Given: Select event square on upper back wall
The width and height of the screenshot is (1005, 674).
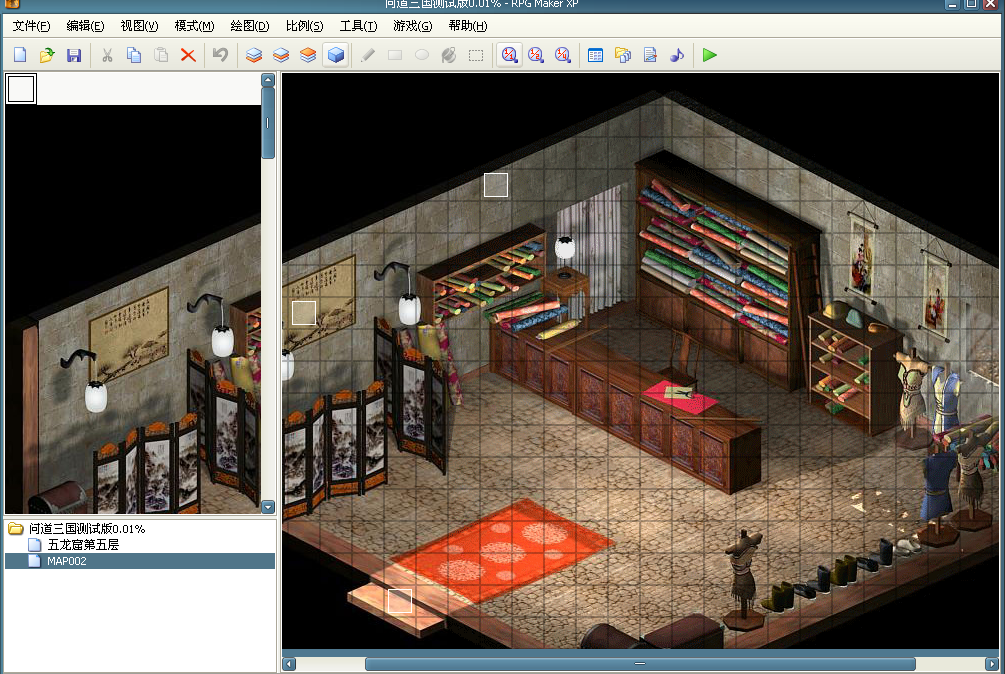Looking at the screenshot, I should 495,185.
